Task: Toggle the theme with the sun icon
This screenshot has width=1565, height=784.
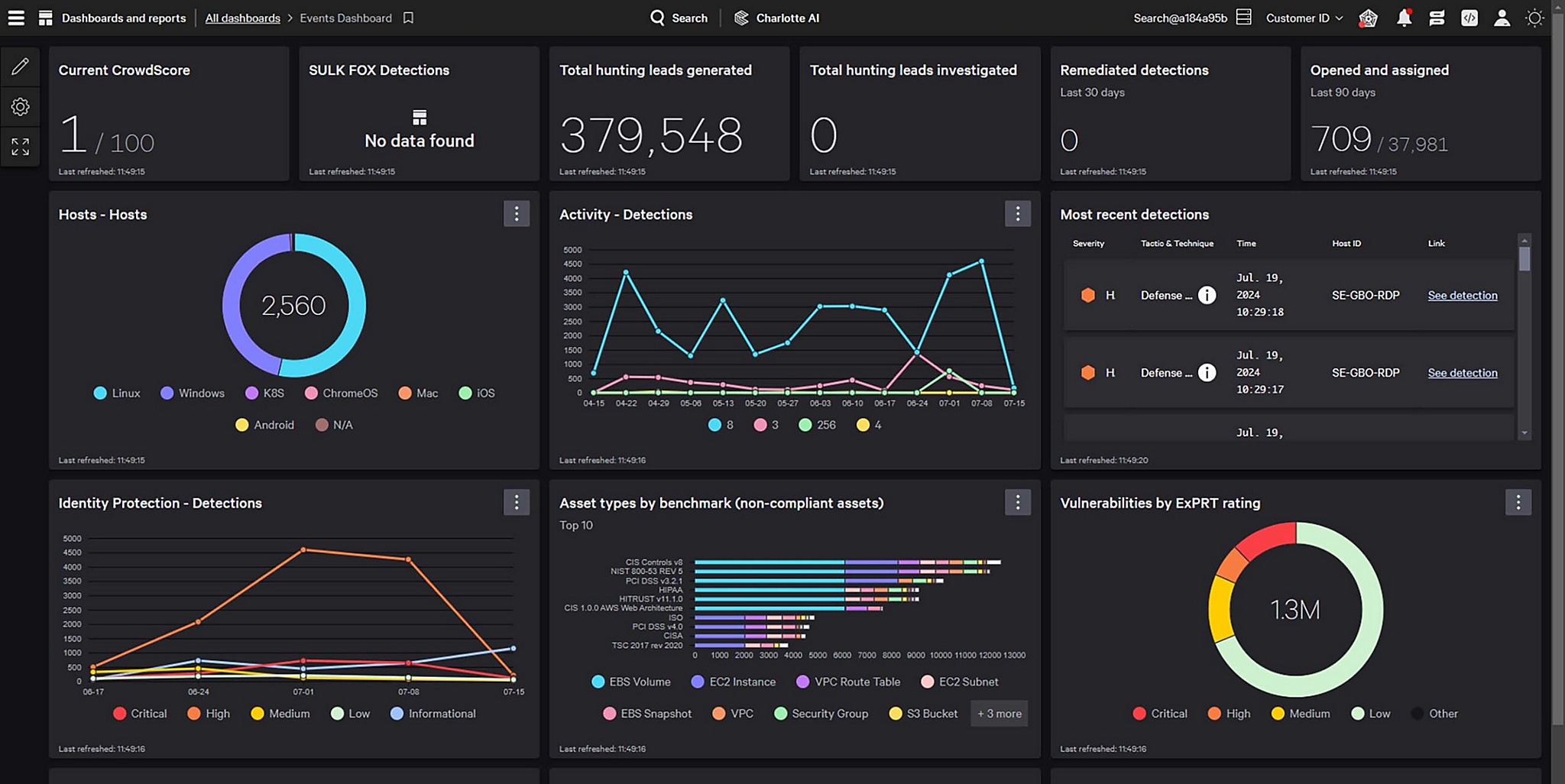Action: pos(1534,18)
